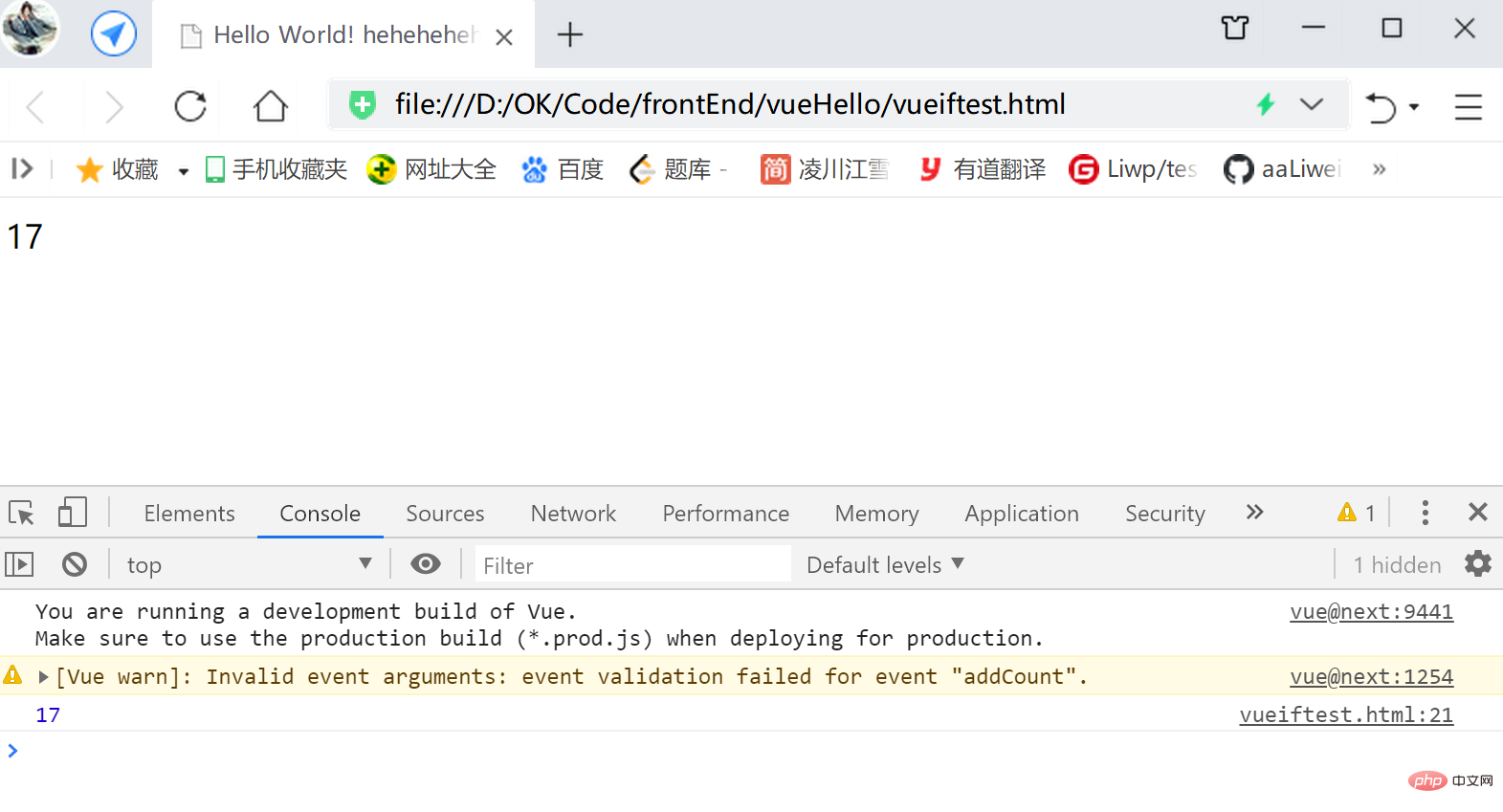Screen dimensions: 1503x812
Task: Open the vueiftest.html:21 source link
Action: click(x=1346, y=715)
